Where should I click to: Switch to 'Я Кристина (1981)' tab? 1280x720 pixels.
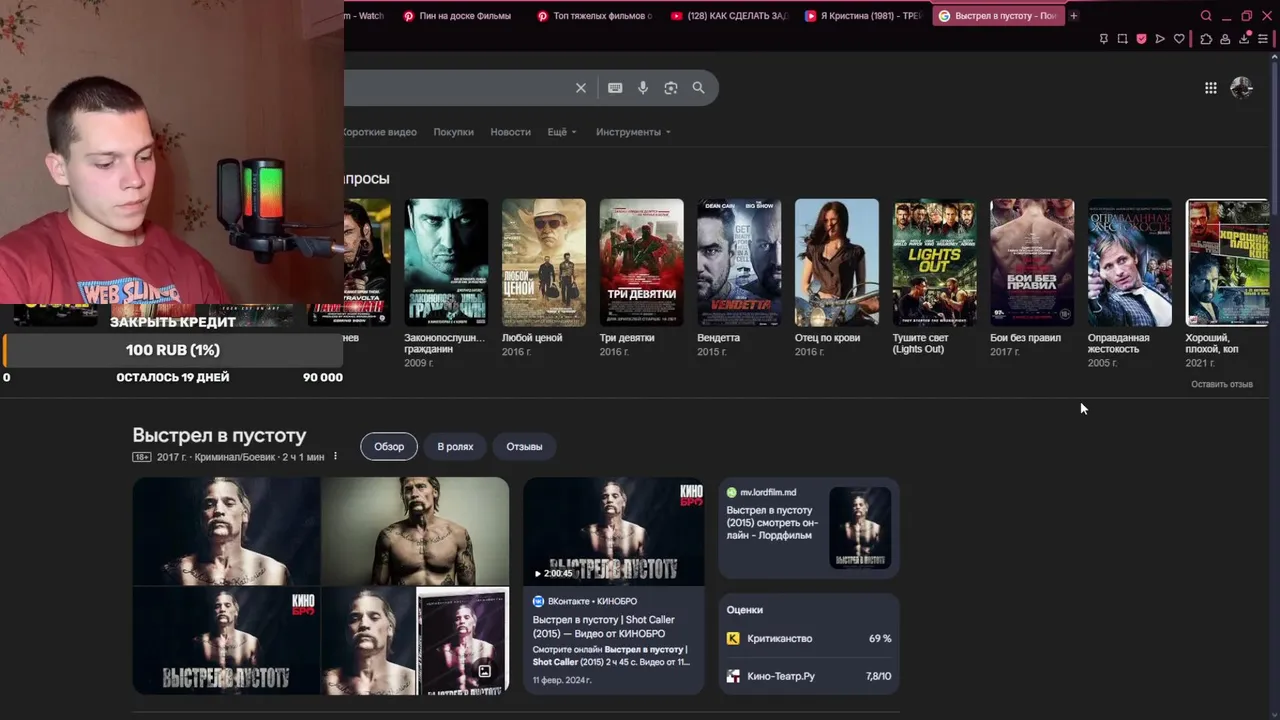pyautogui.click(x=862, y=16)
